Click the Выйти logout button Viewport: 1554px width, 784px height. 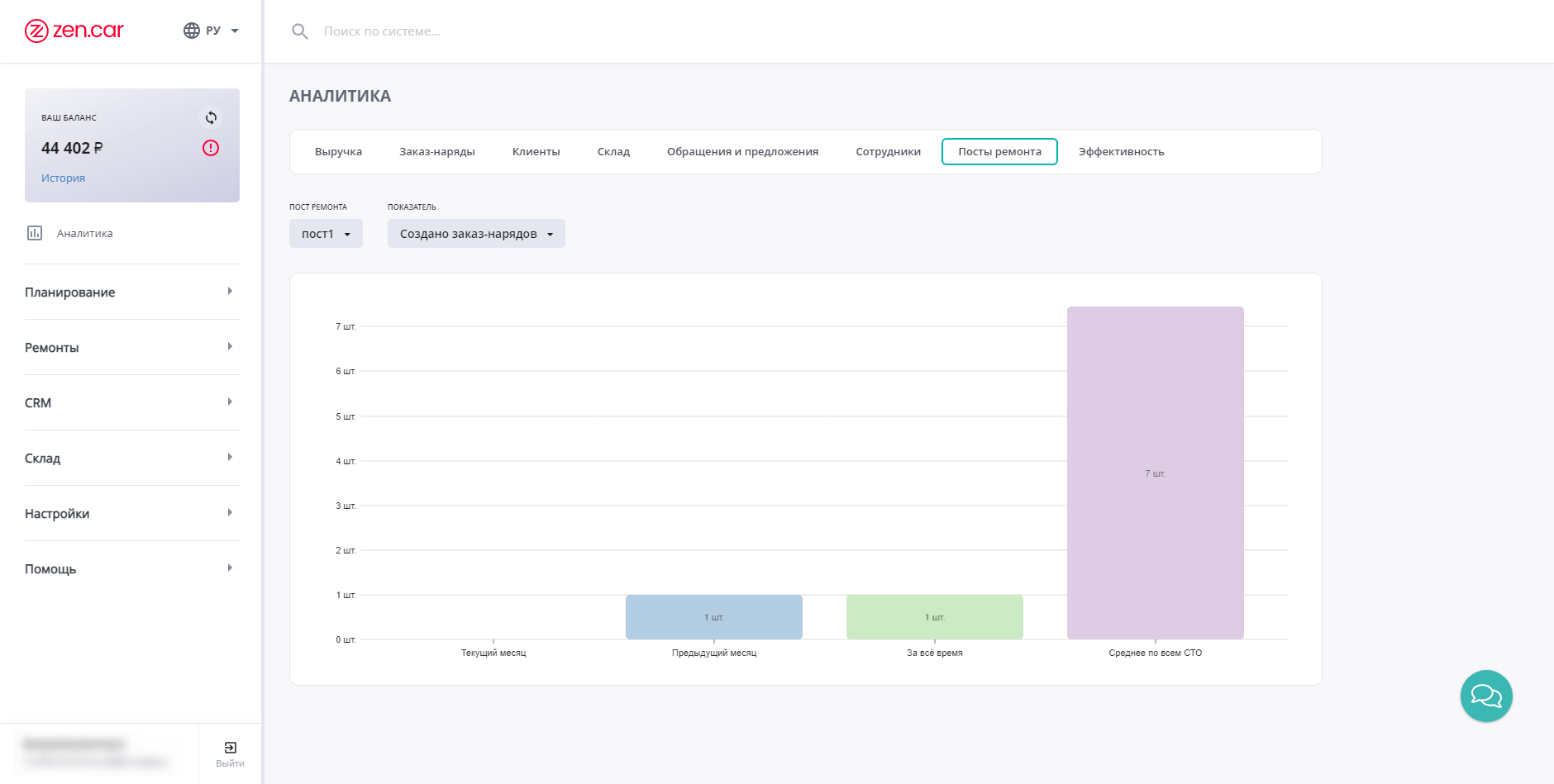click(230, 753)
